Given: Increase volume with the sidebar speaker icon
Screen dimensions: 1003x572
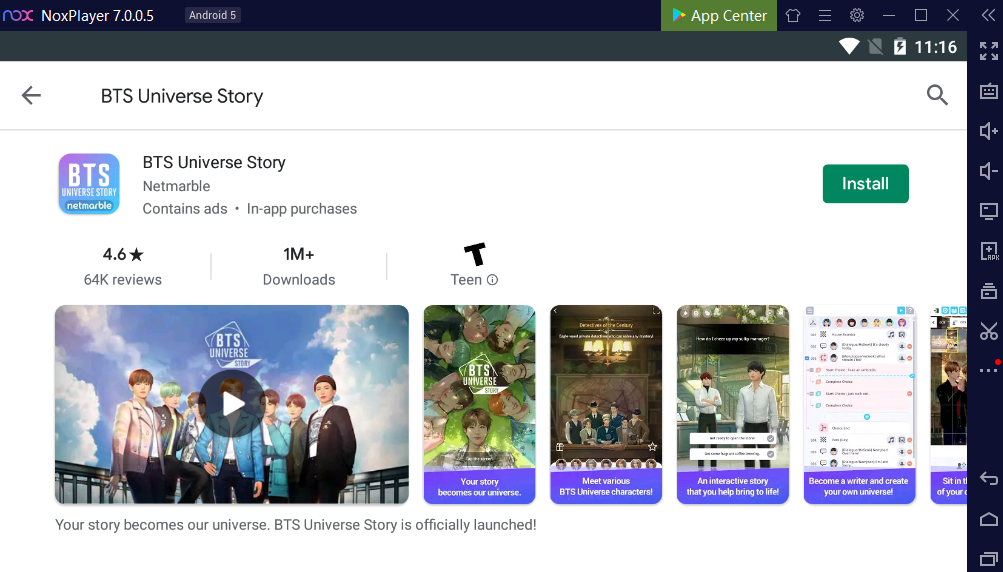Looking at the screenshot, I should click(989, 131).
